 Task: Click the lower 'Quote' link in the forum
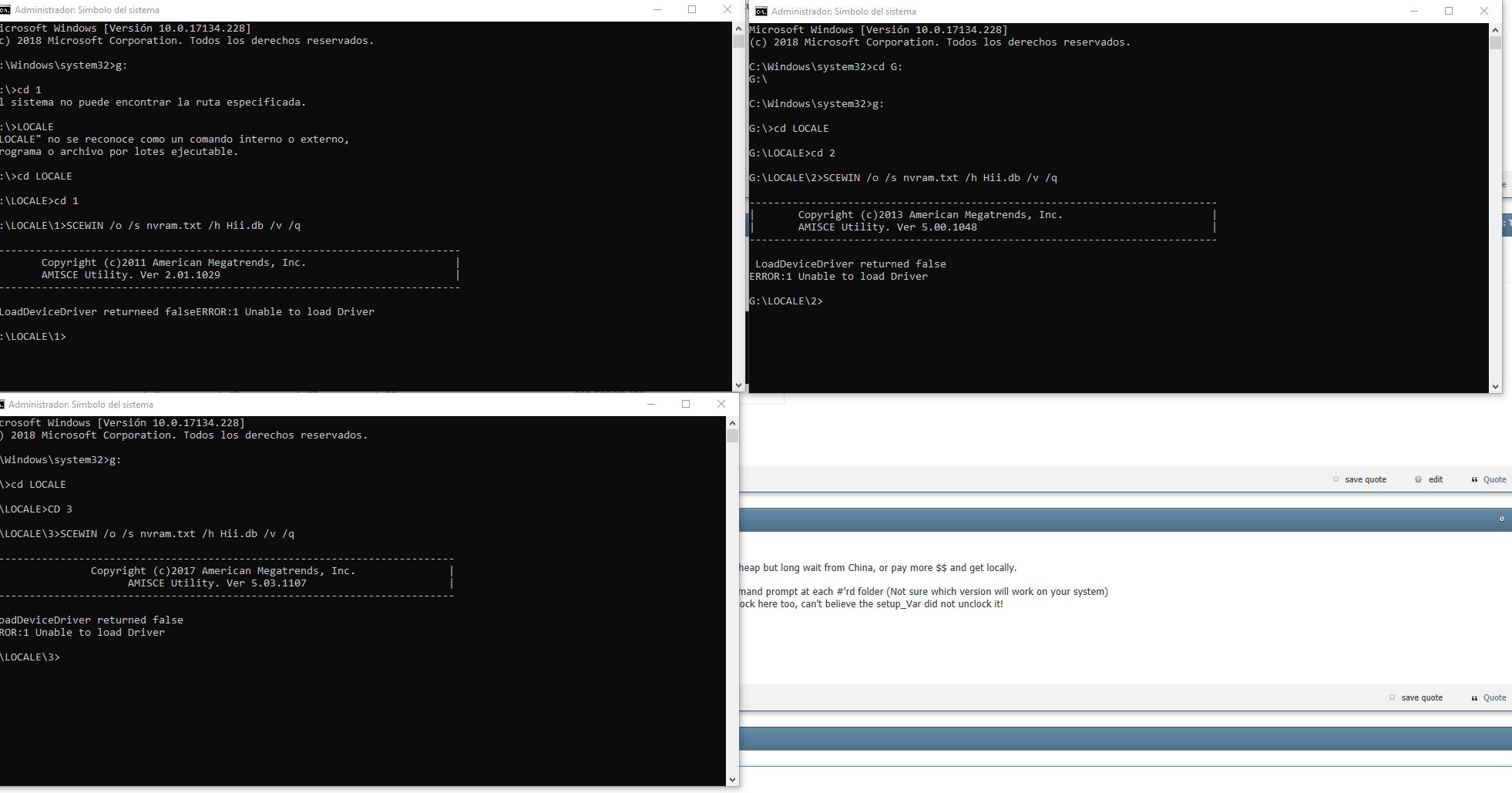1494,697
